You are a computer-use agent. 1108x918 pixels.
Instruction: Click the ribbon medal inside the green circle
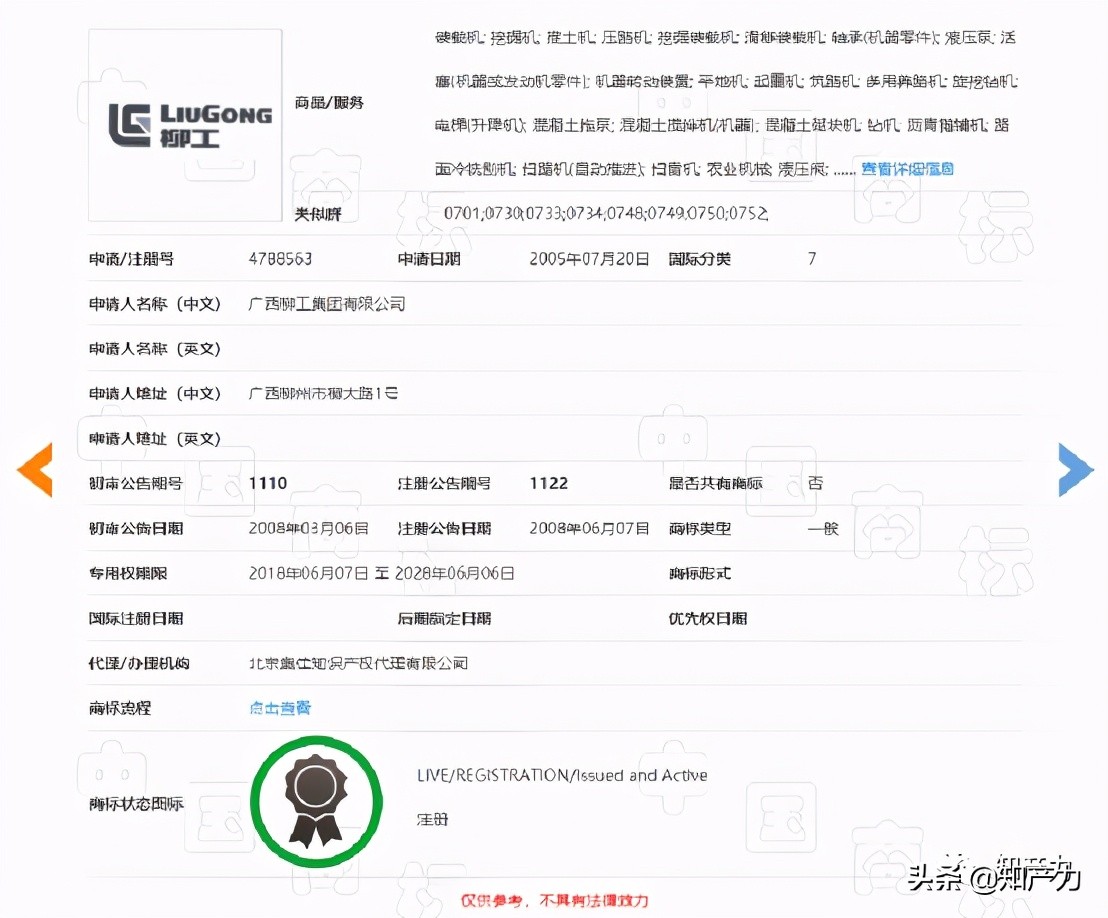point(316,800)
